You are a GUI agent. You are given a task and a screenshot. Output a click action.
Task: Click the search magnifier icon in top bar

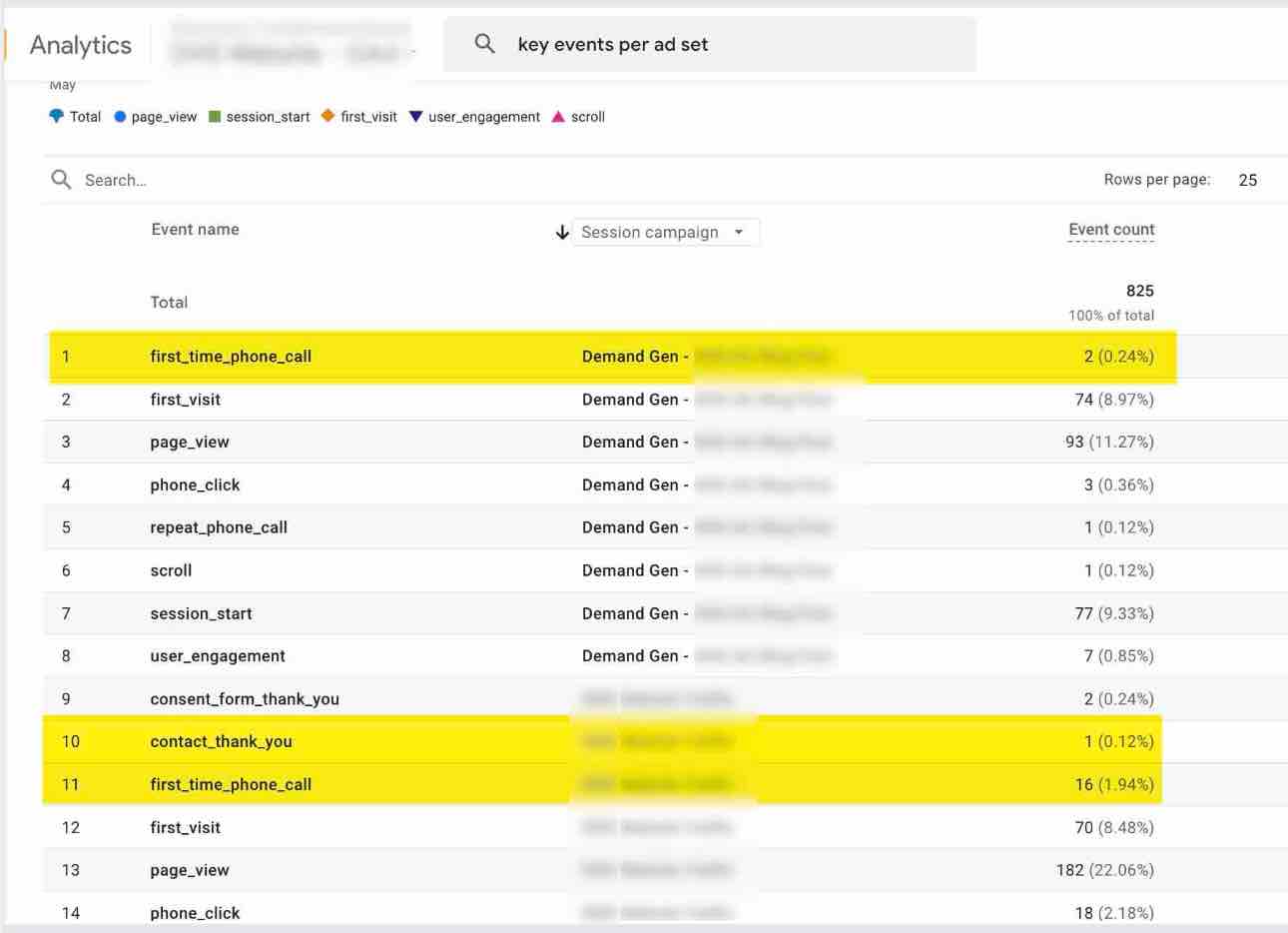coord(484,43)
